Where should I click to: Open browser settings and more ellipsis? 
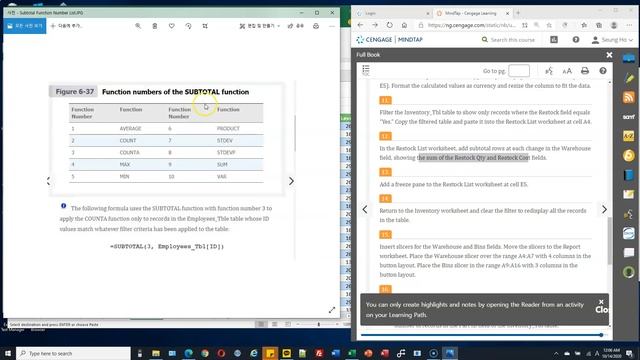(x=629, y=25)
